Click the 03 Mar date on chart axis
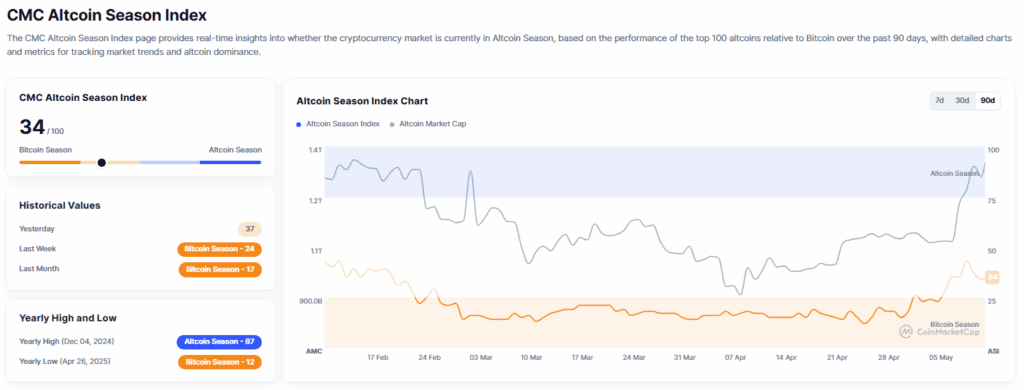 point(481,358)
